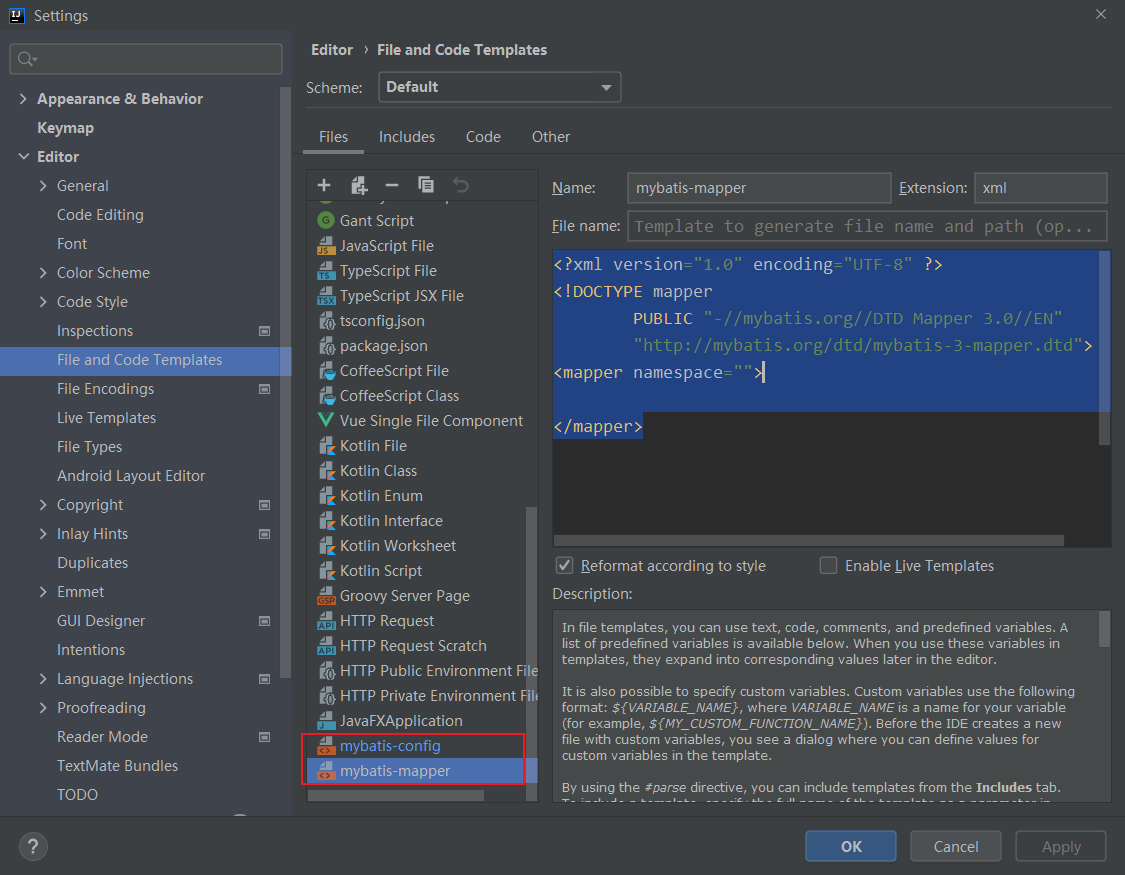Click the Copy Template icon
The height and width of the screenshot is (875, 1125).
(426, 185)
